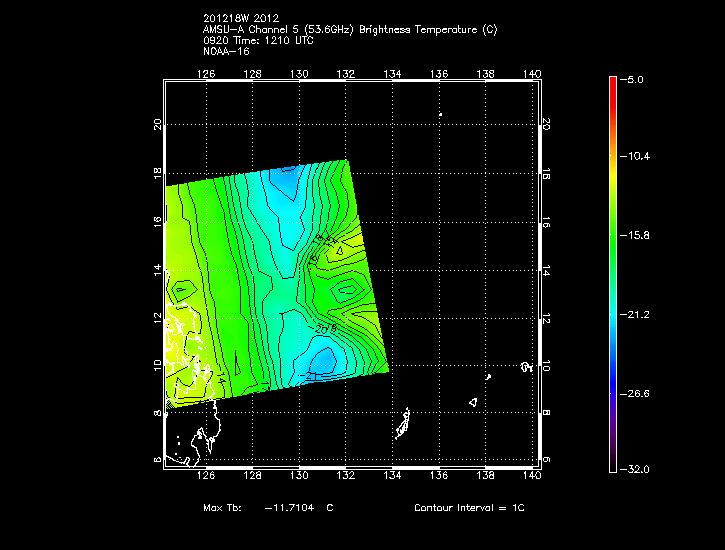Click the -21.2 colorbar tick label

(636, 314)
